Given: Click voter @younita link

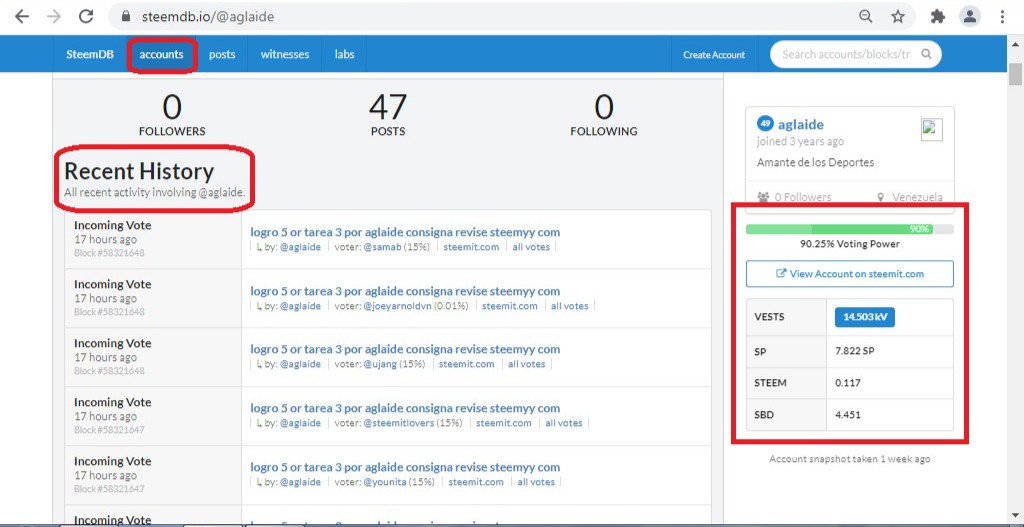Looking at the screenshot, I should (385, 482).
